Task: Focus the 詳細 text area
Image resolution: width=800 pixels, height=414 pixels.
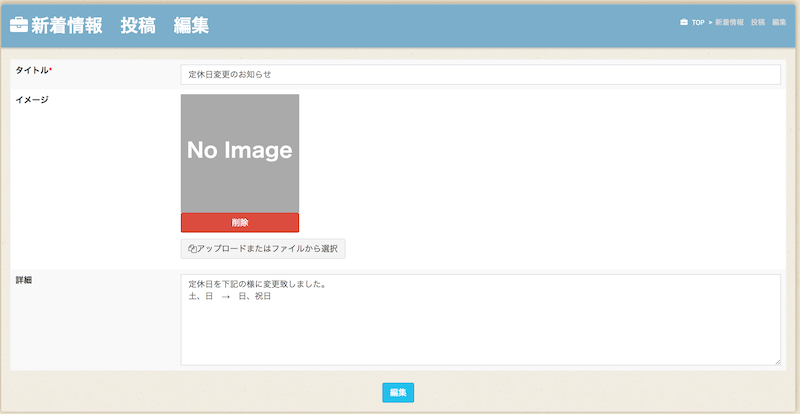Action: [481, 320]
